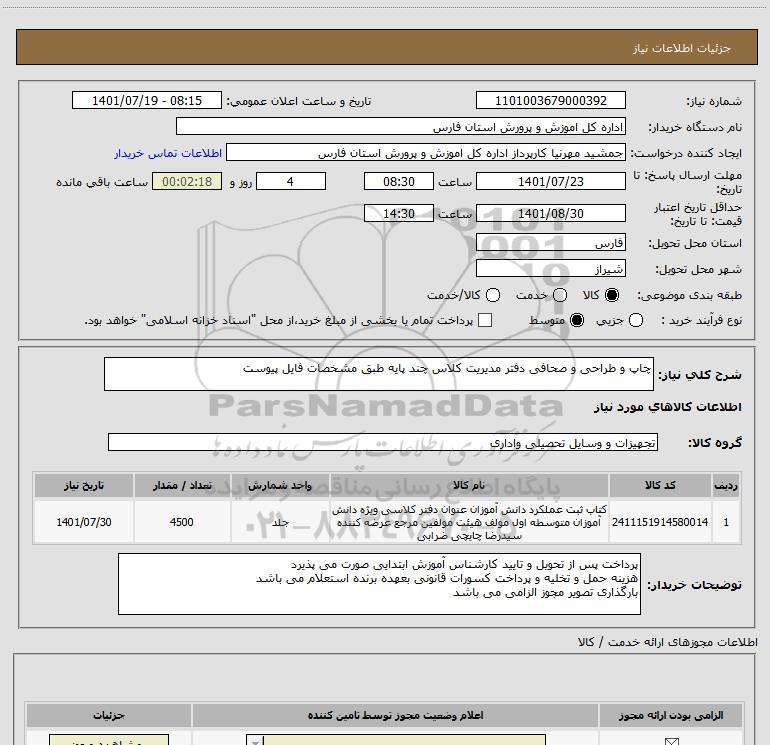Select the کالا radio button

[x=612, y=295]
